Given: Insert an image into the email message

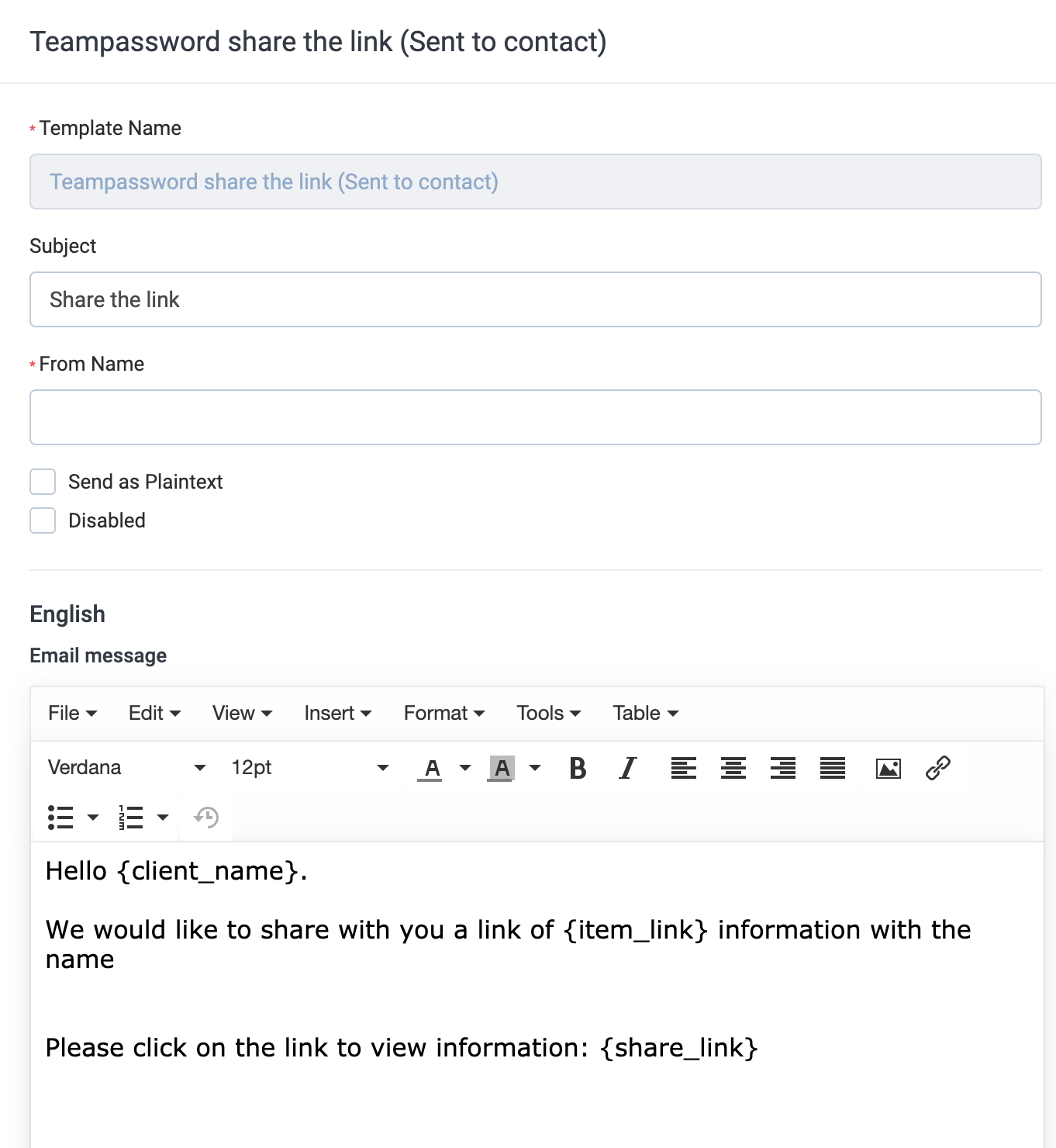Looking at the screenshot, I should click(x=889, y=769).
